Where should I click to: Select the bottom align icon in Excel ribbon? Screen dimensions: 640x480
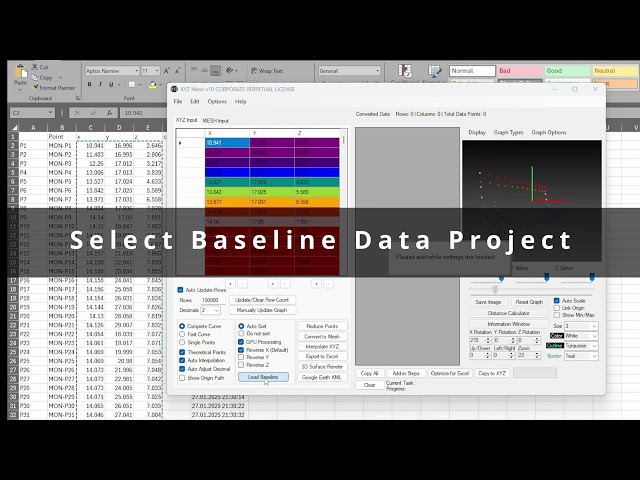click(216, 71)
